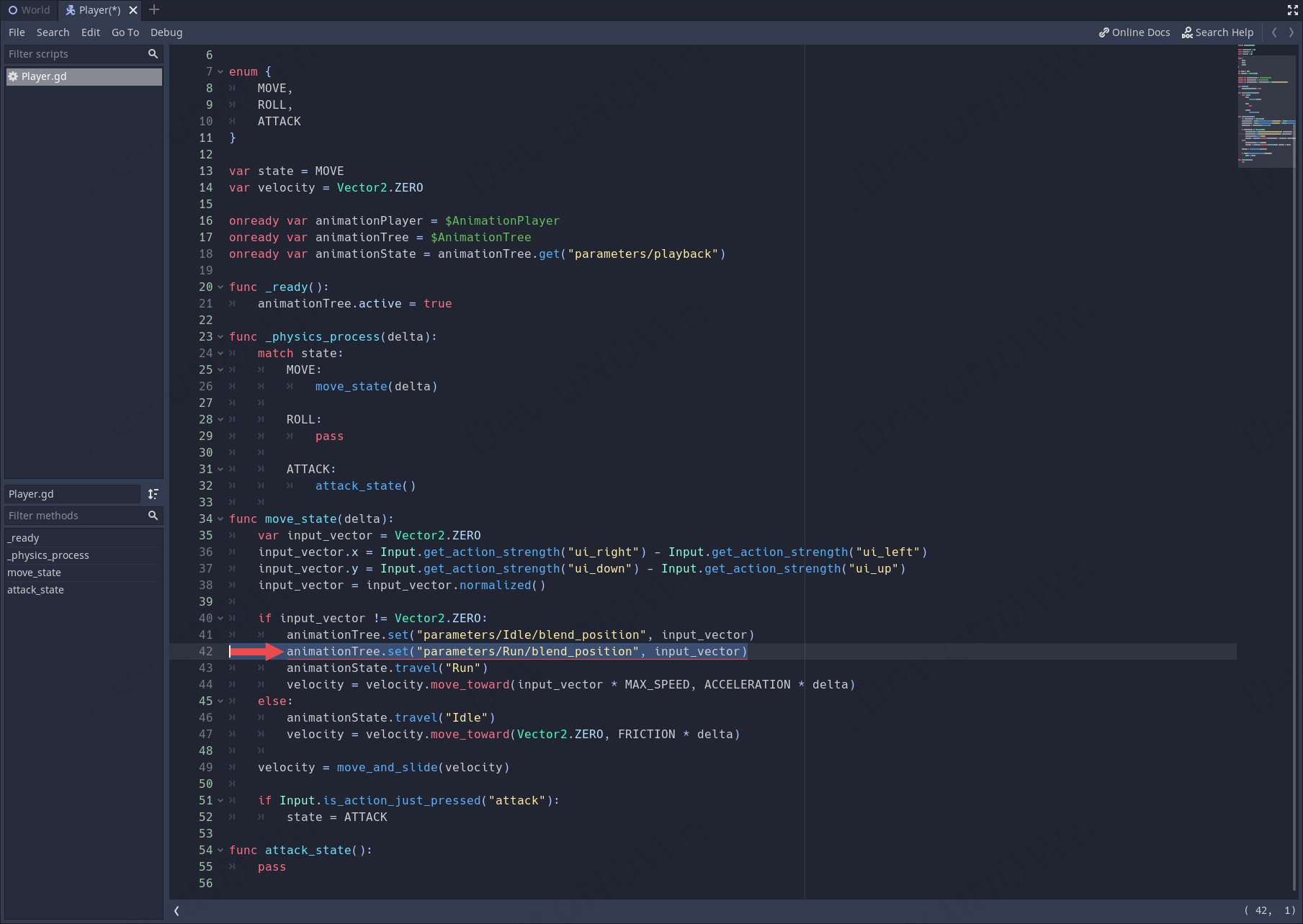Click move_and_slide call on line 49

[x=387, y=768]
